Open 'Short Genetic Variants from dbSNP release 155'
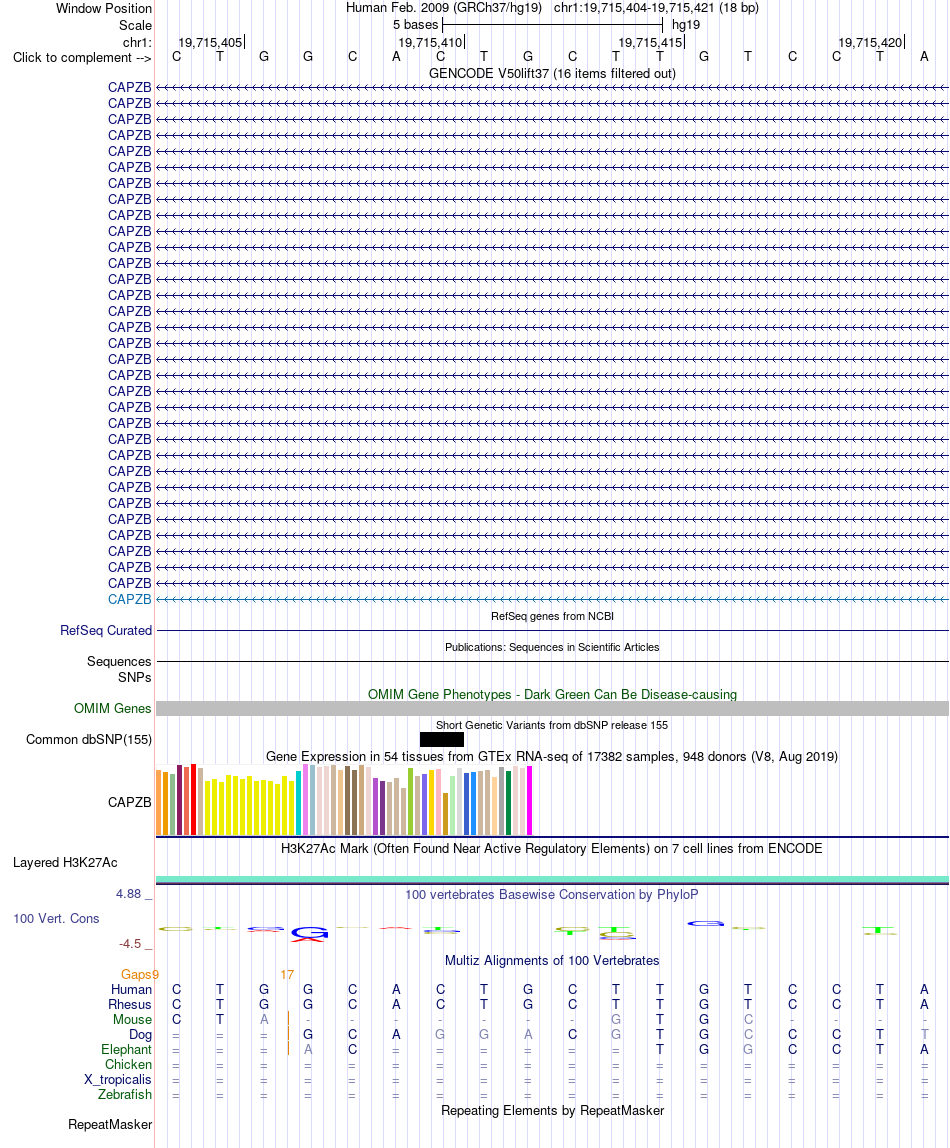Viewport: 950px width, 1148px height. [552, 726]
